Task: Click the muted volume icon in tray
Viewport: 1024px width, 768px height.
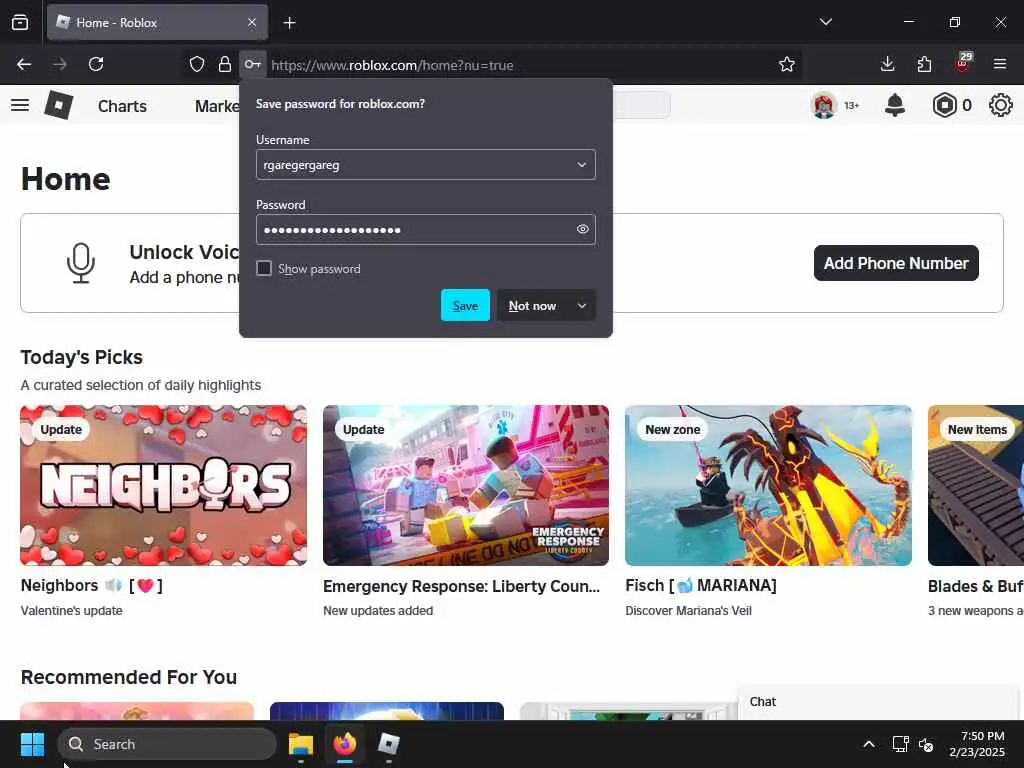Action: pyautogui.click(x=925, y=744)
